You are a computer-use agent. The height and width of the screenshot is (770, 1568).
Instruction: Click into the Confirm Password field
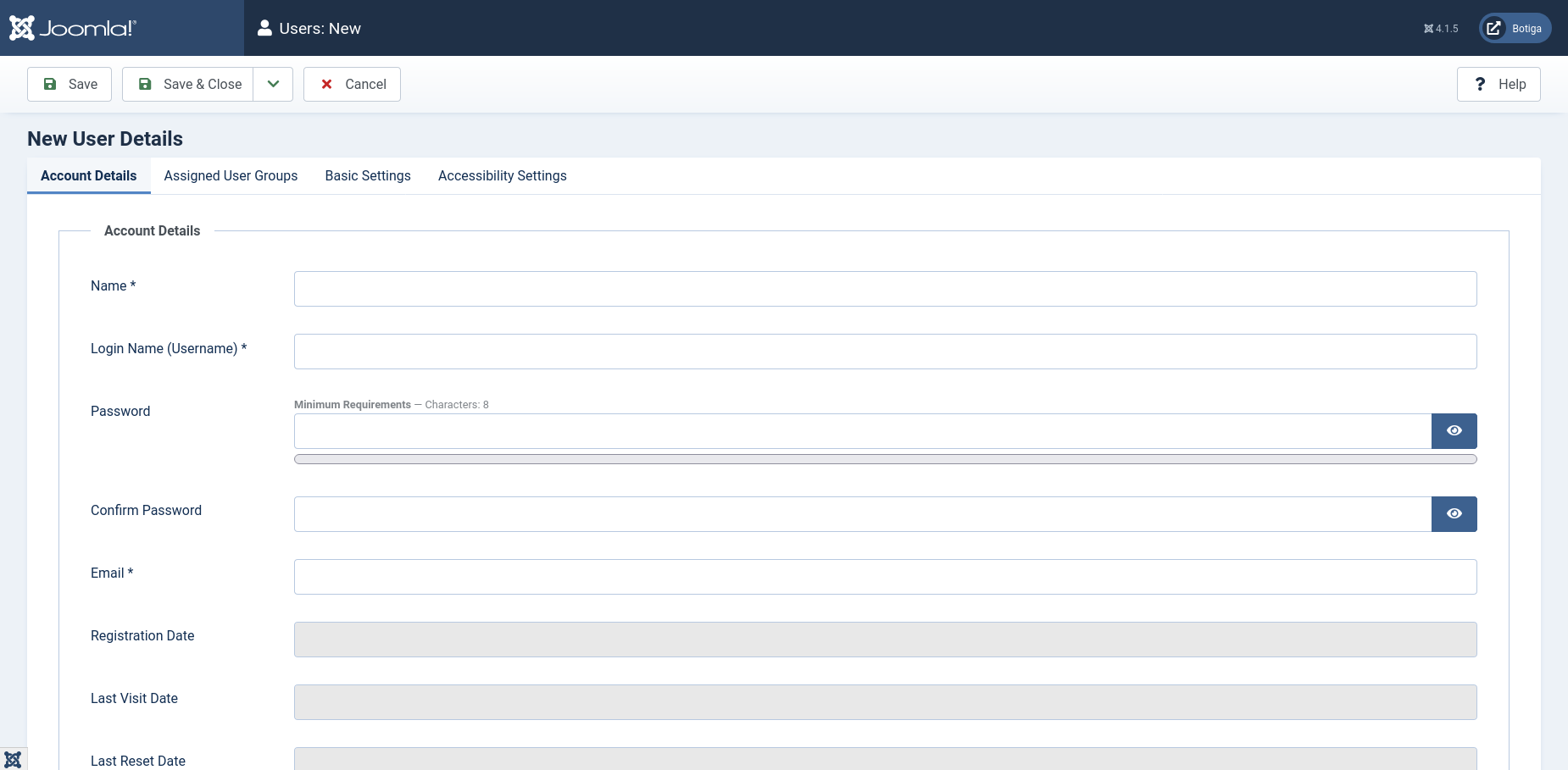(863, 514)
